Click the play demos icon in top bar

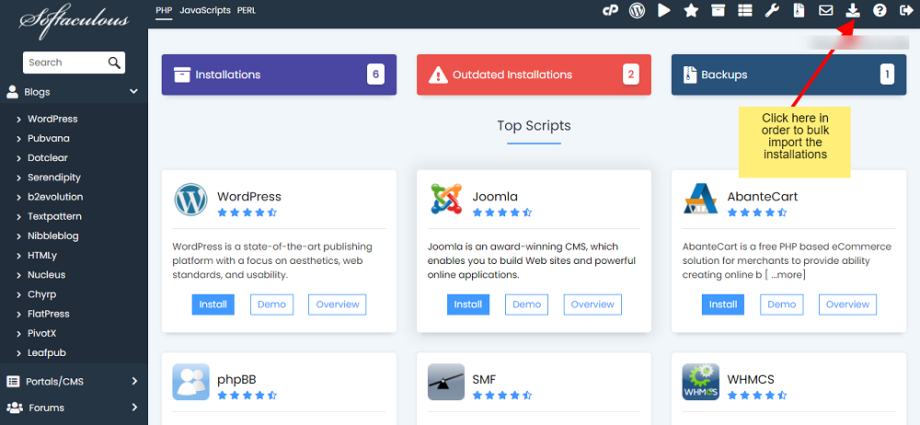pyautogui.click(x=664, y=11)
